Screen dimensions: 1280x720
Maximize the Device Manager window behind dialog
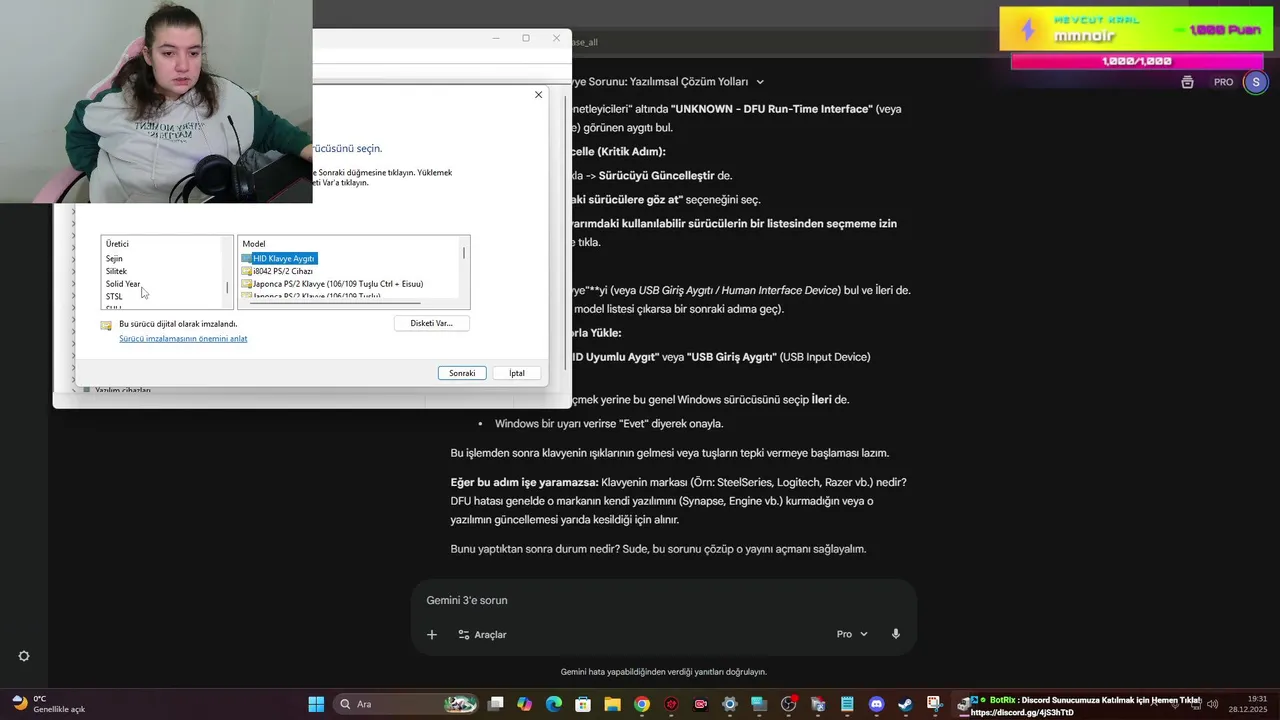coord(526,38)
